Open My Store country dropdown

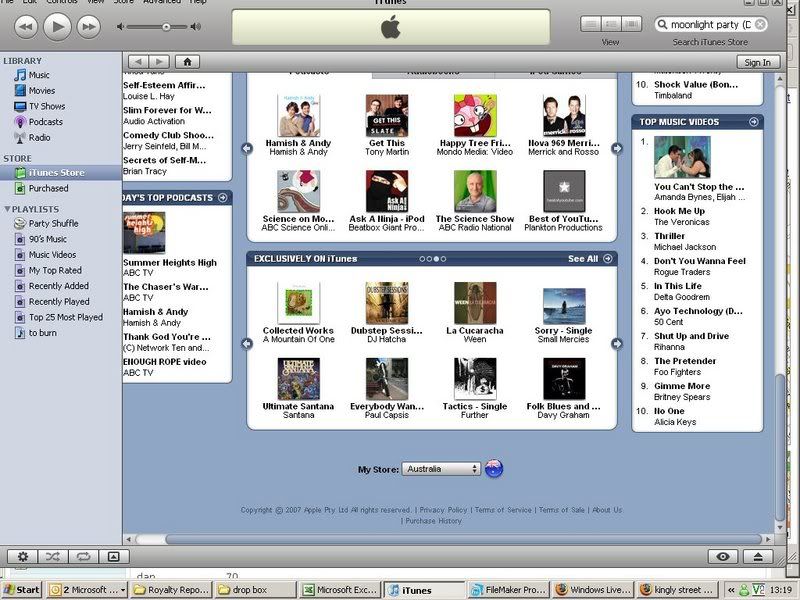pyautogui.click(x=441, y=469)
